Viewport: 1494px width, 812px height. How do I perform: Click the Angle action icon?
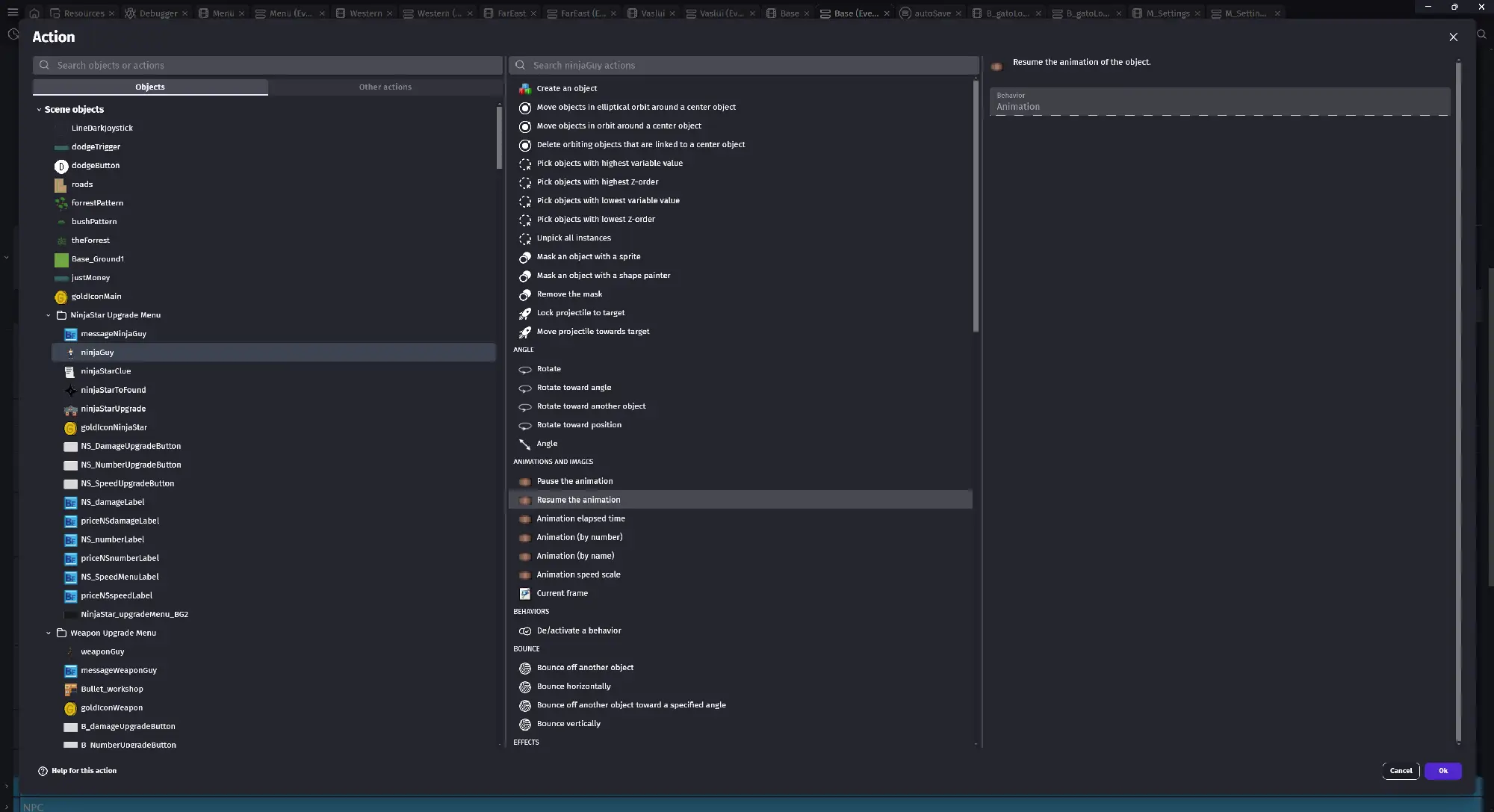[525, 444]
